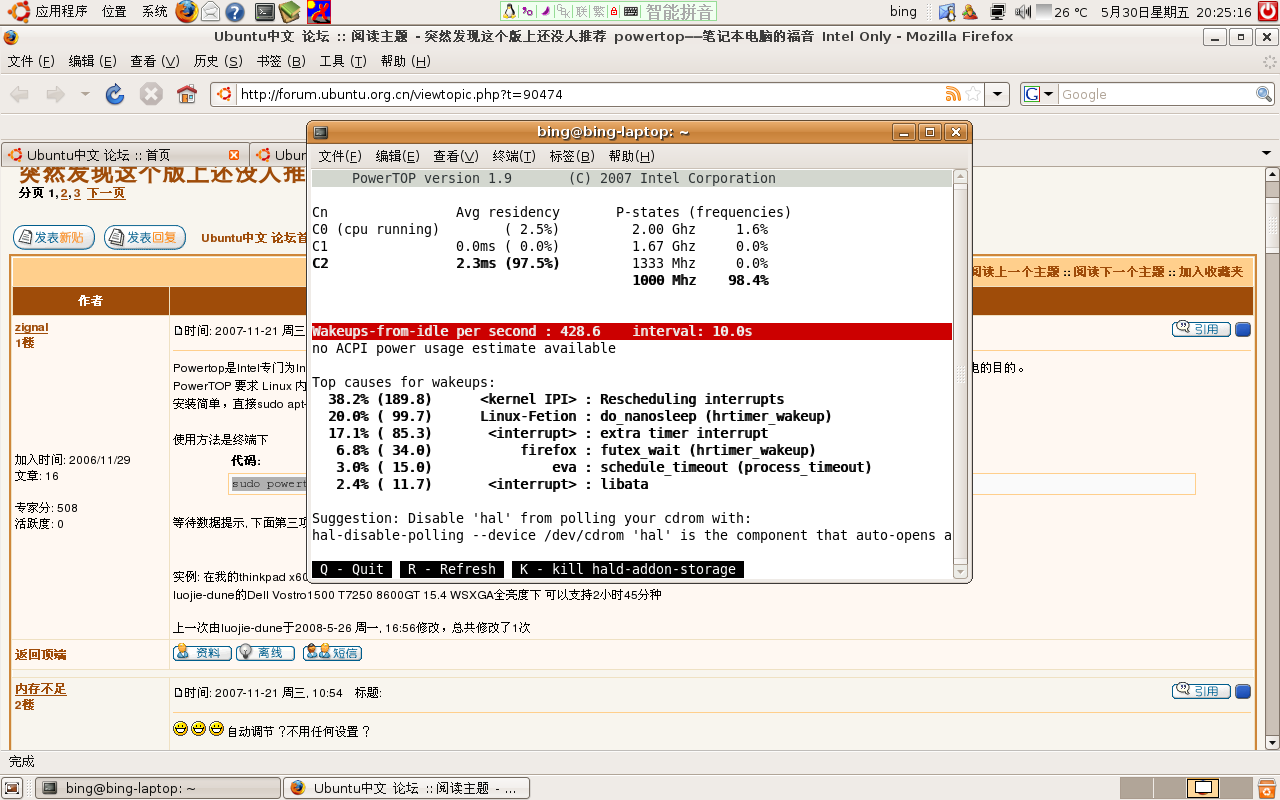Click the 返回顶端 back to top link
1280x800 pixels.
click(41, 655)
